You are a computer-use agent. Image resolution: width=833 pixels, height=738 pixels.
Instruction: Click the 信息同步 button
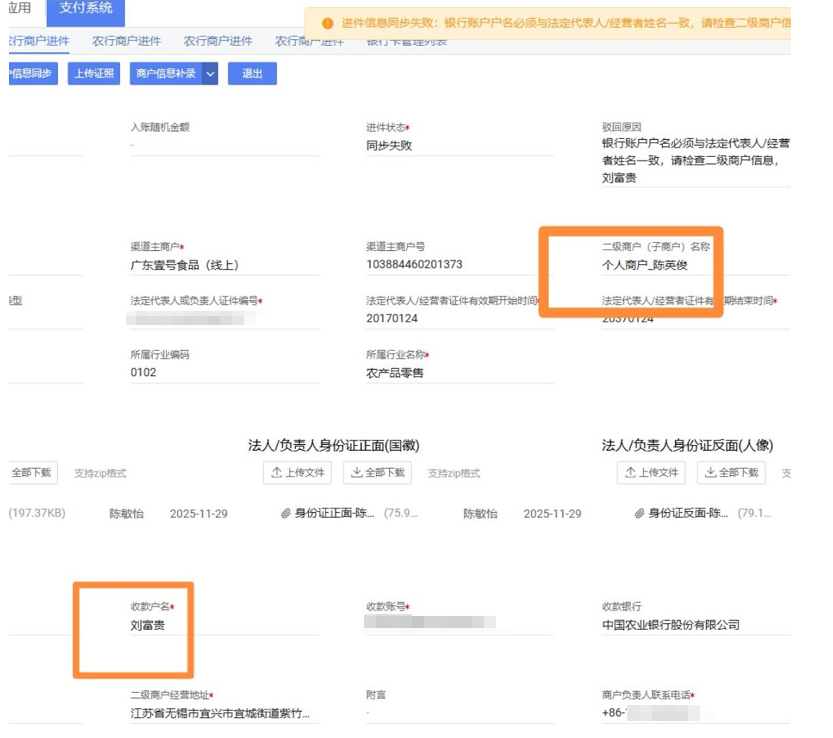30,74
